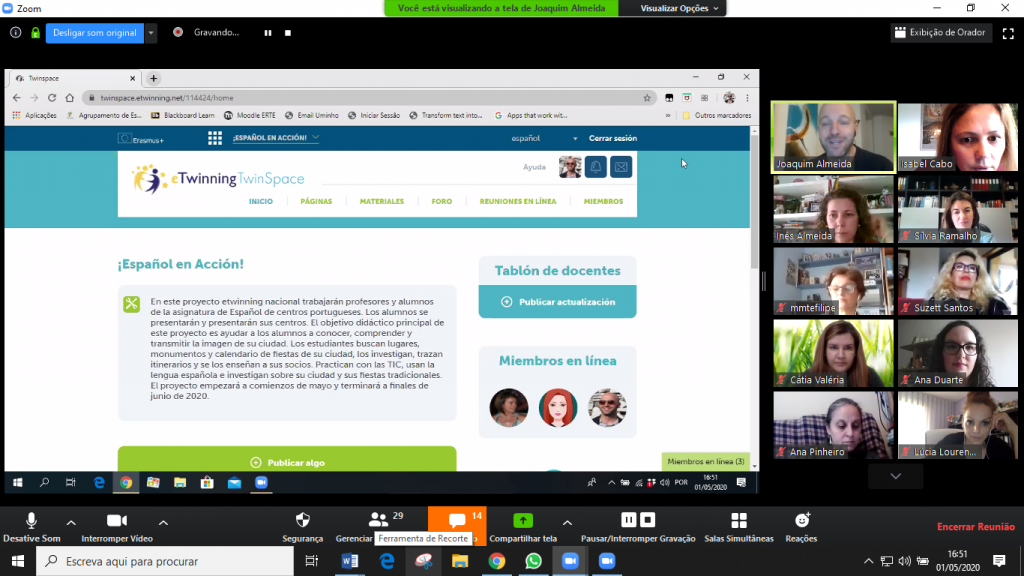Viewport: 1024px width, 576px height.
Task: Click Publicar actualización button
Action: (x=558, y=302)
